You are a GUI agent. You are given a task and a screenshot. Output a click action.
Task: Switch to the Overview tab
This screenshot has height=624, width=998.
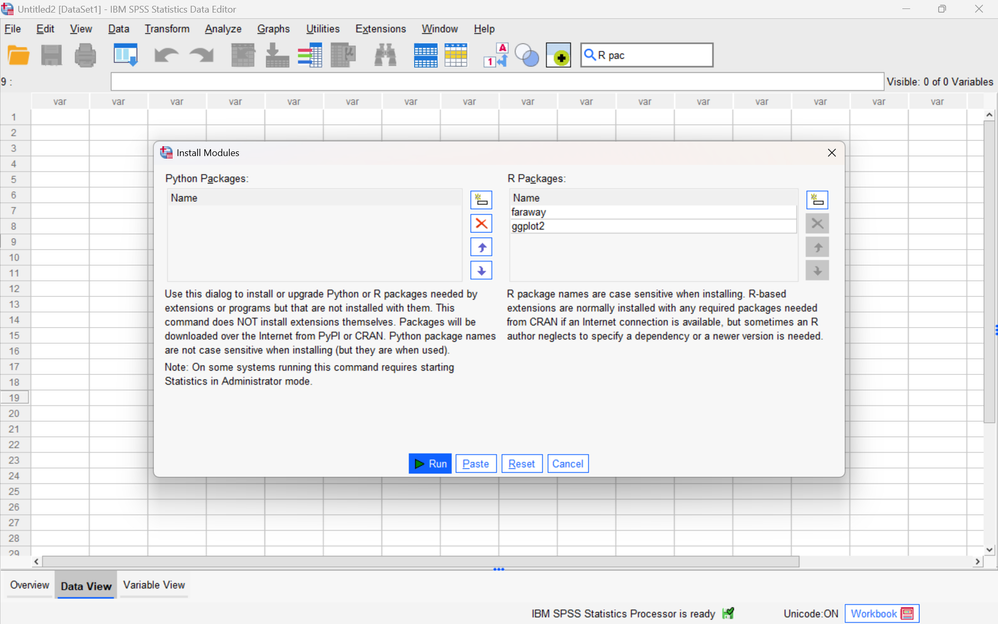(x=29, y=585)
